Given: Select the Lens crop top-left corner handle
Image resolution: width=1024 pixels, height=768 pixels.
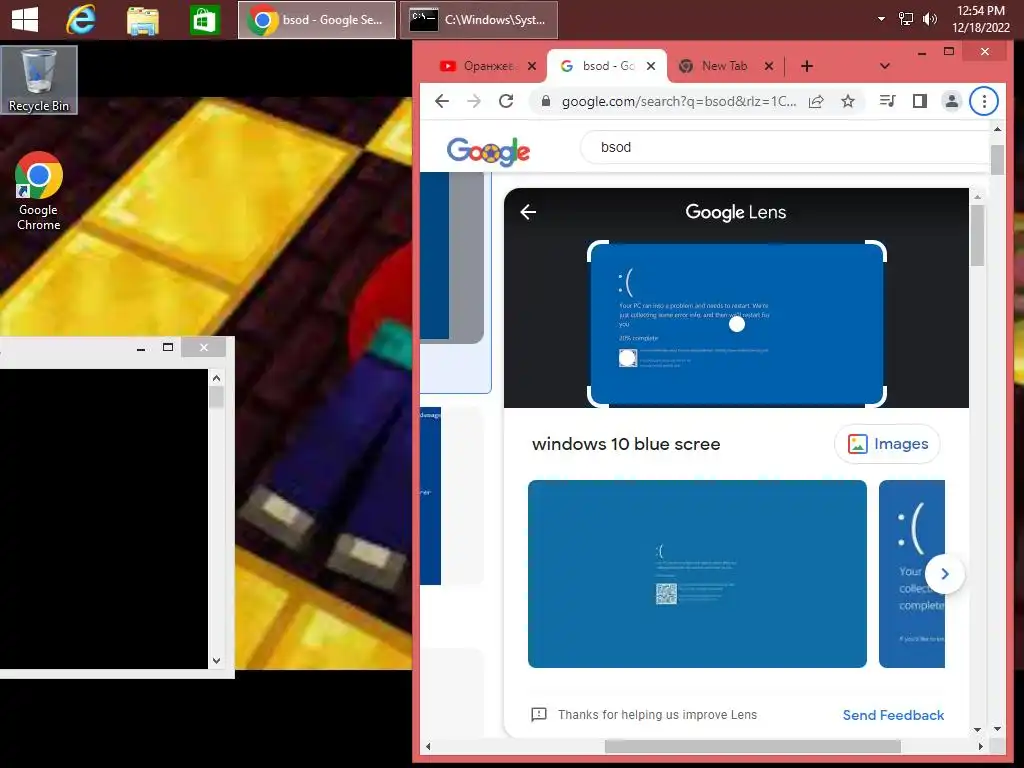Looking at the screenshot, I should [x=596, y=249].
